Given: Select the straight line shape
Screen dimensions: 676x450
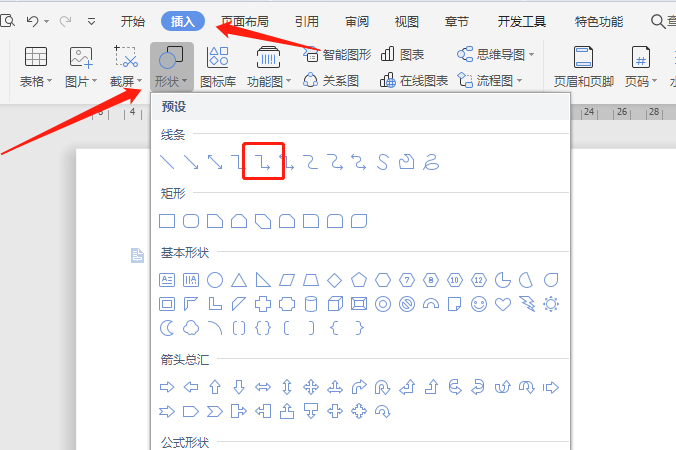Looking at the screenshot, I should click(x=167, y=162).
